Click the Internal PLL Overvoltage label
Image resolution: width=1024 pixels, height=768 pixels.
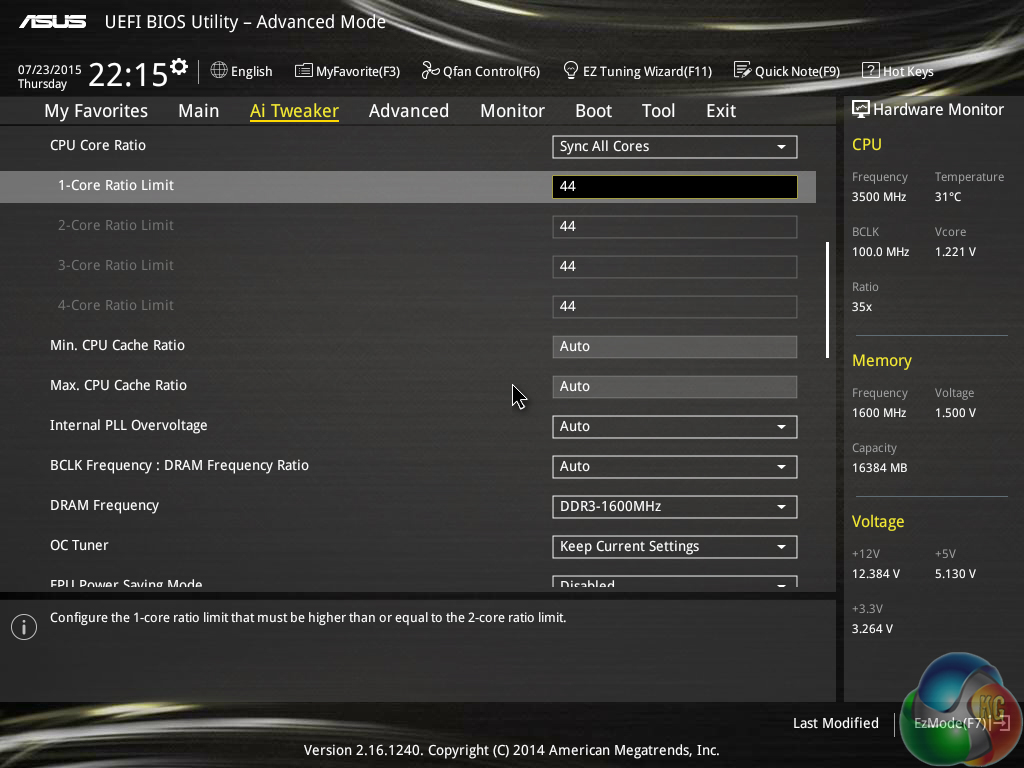point(129,425)
